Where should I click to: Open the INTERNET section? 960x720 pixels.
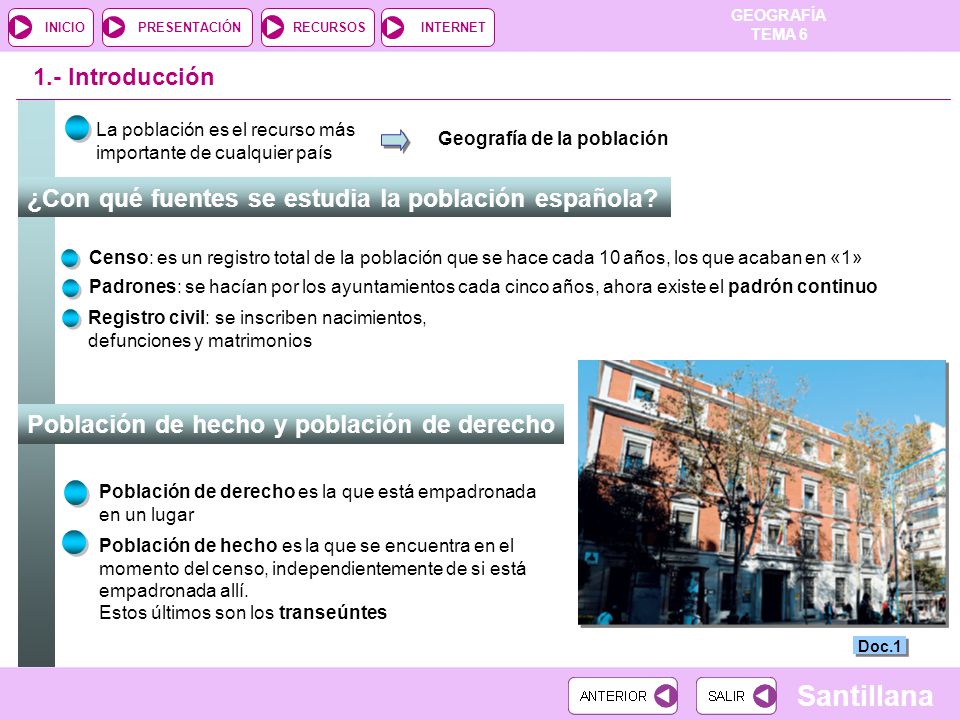[438, 28]
